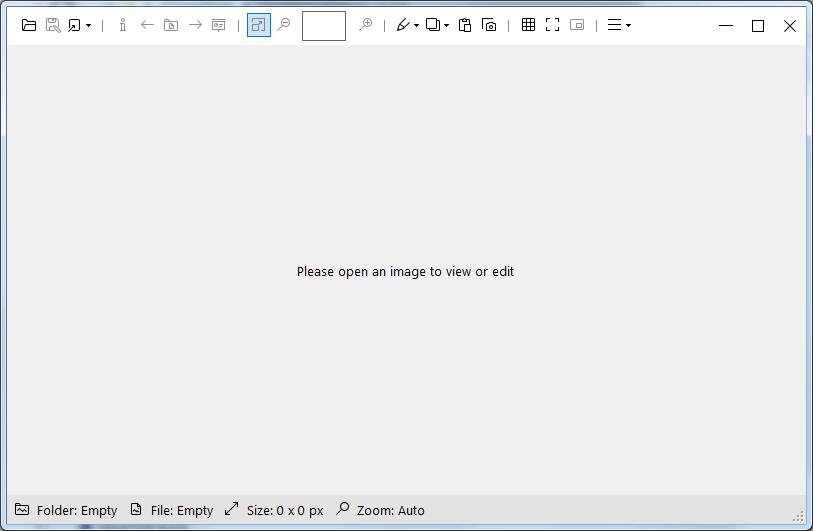Click the File: Empty status item
Screen dimensions: 813x531
tap(171, 510)
